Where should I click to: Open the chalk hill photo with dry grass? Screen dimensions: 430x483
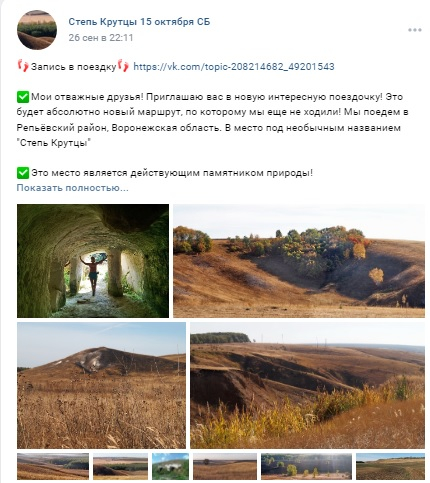(x=101, y=385)
